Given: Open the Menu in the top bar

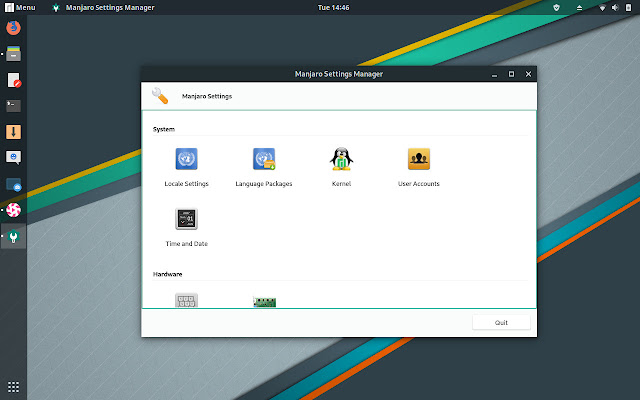Looking at the screenshot, I should point(20,7).
